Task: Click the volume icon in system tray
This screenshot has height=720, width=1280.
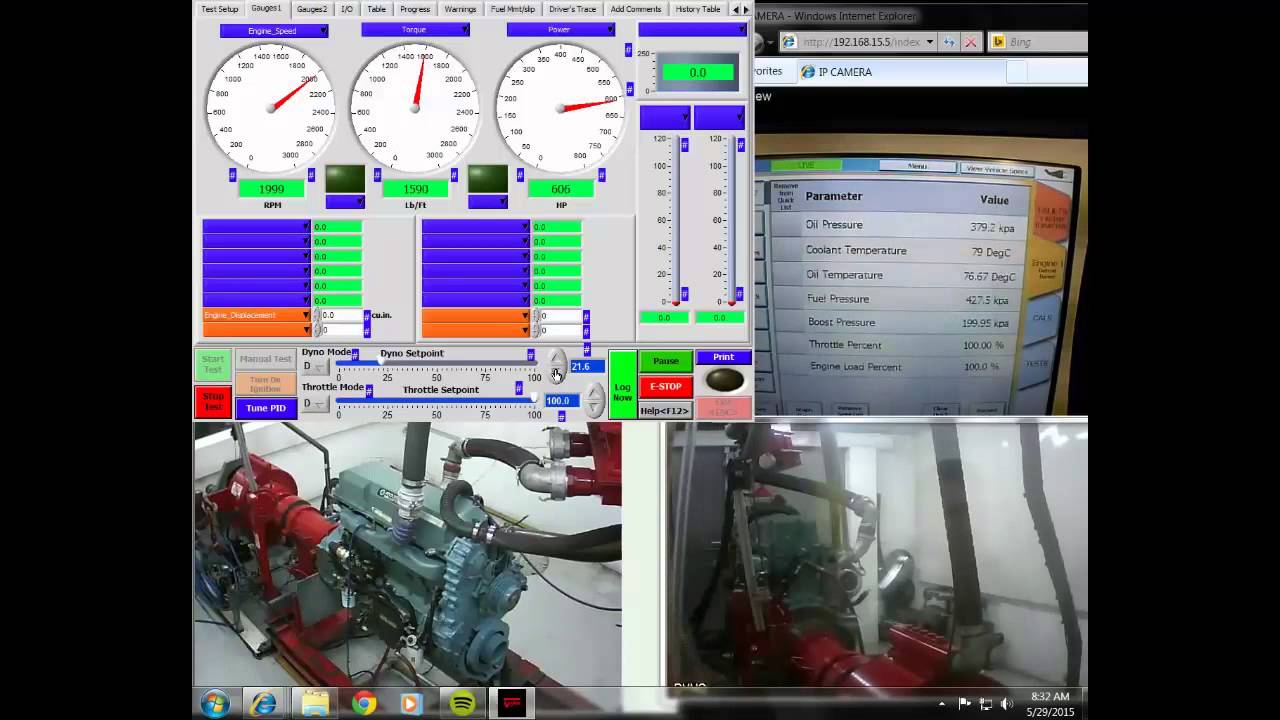Action: click(1007, 704)
